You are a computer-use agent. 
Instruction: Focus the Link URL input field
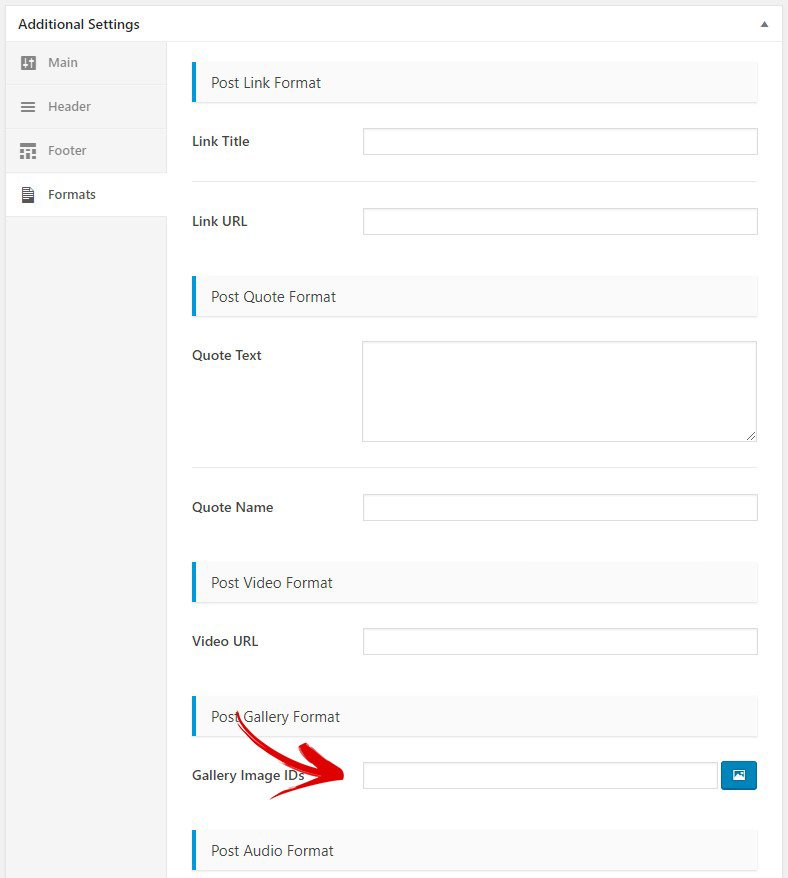[560, 221]
